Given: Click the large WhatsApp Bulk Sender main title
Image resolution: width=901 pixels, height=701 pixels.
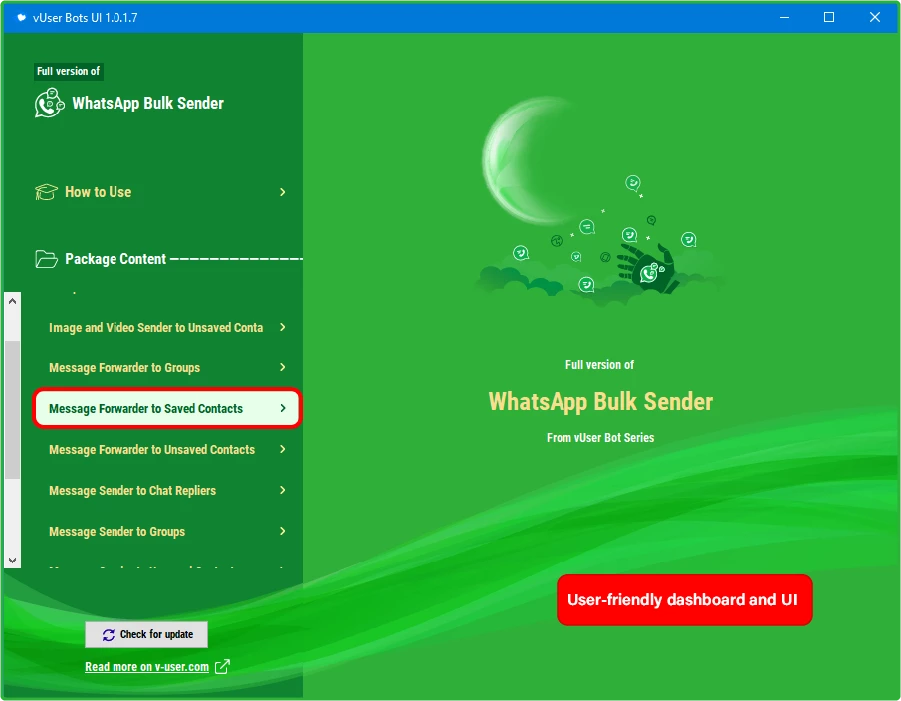Looking at the screenshot, I should click(x=600, y=402).
